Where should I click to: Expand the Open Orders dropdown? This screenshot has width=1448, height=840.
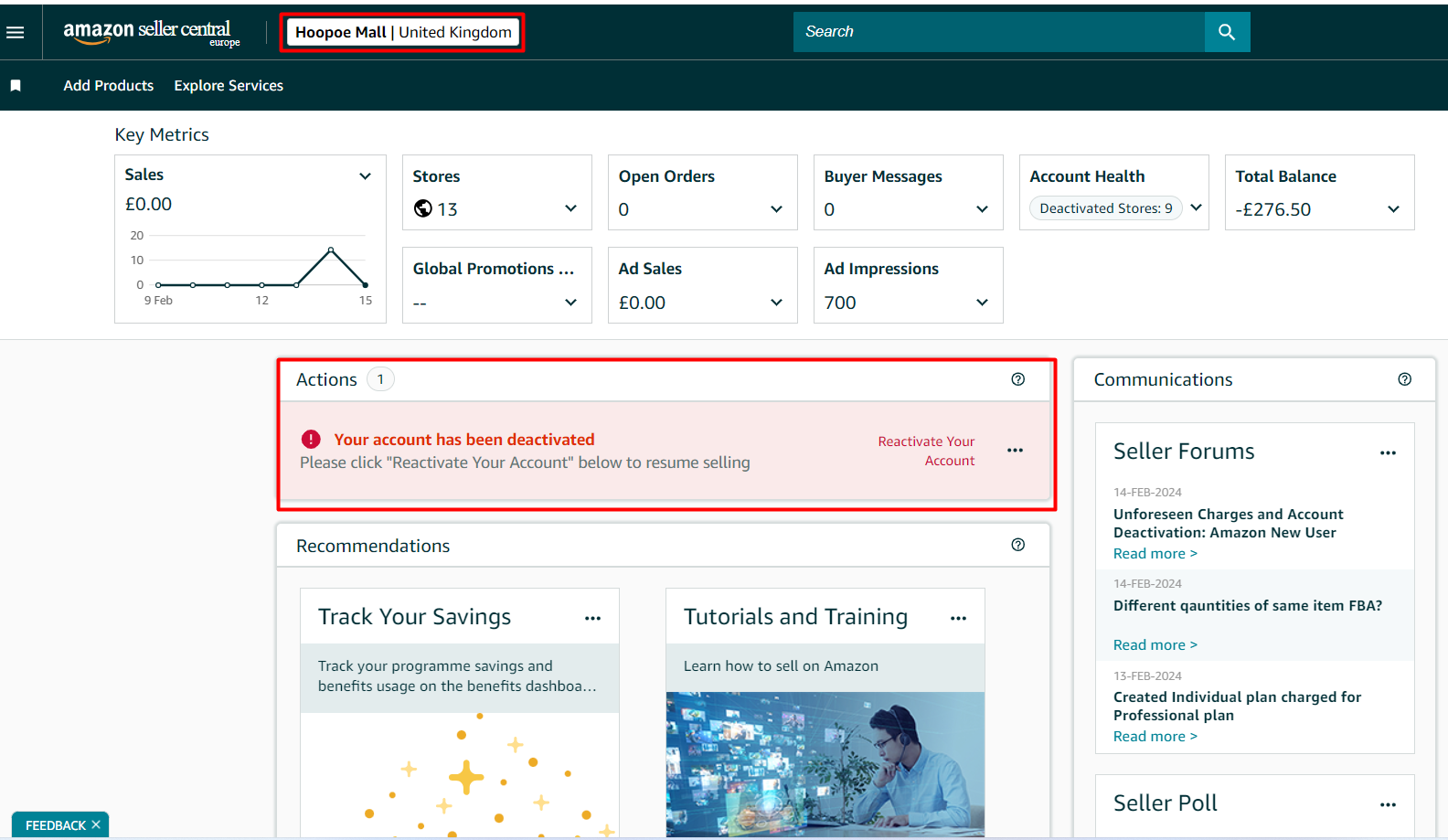[x=776, y=209]
